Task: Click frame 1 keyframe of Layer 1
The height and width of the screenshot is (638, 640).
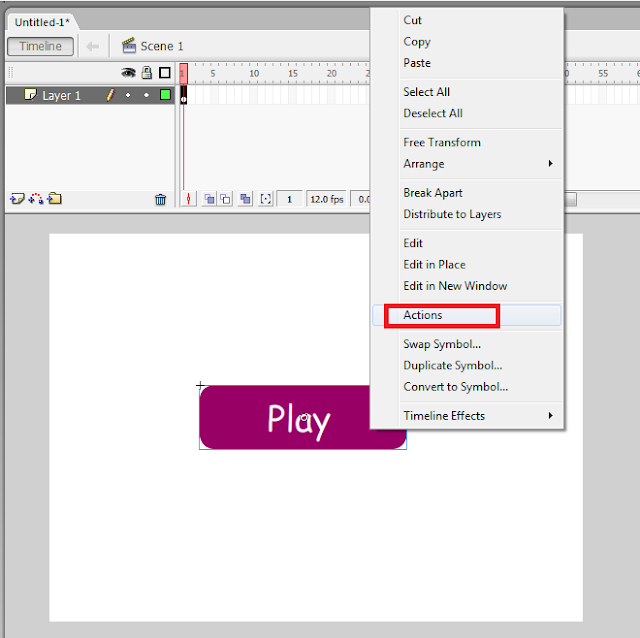Action: pyautogui.click(x=184, y=95)
